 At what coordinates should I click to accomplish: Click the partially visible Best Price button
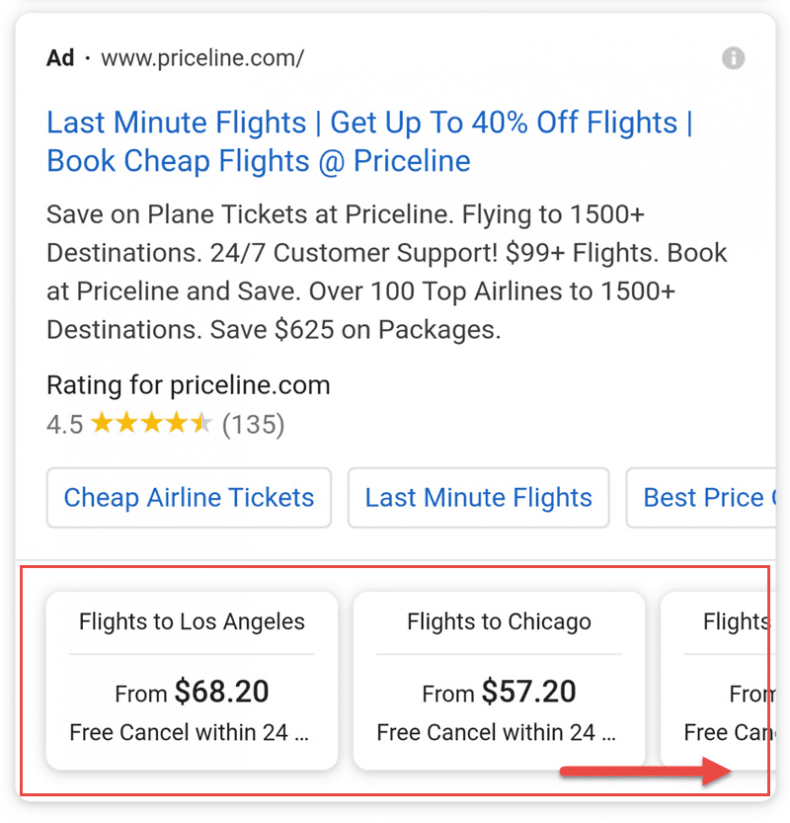tap(703, 497)
